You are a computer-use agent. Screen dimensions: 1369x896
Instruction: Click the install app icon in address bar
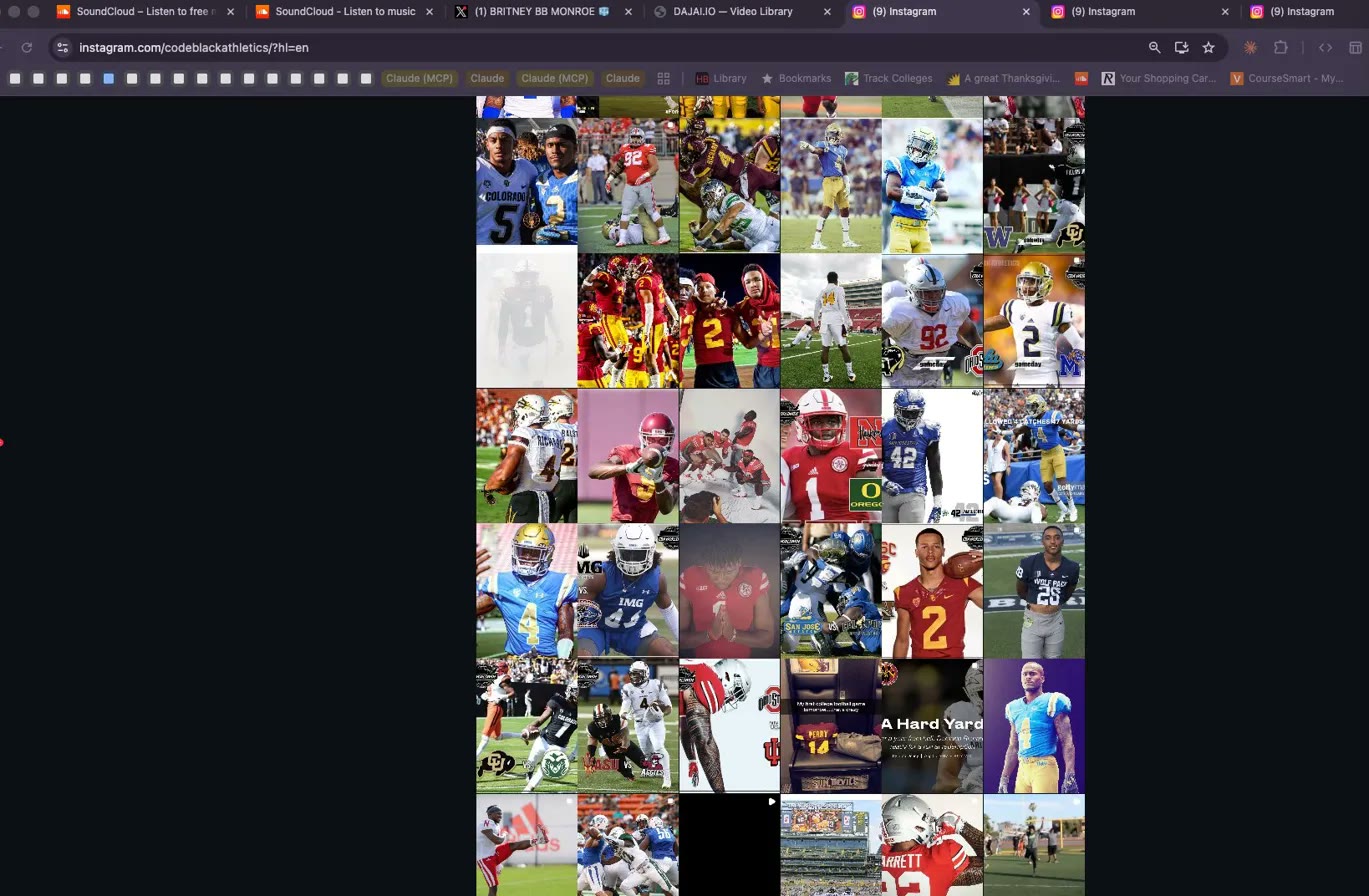click(1181, 47)
